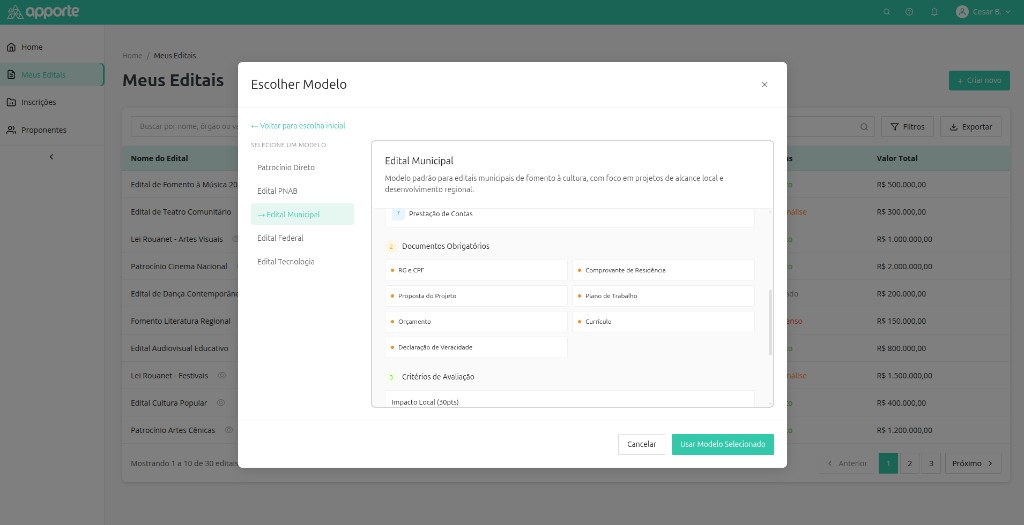Open search via header magnifier icon

coord(886,12)
